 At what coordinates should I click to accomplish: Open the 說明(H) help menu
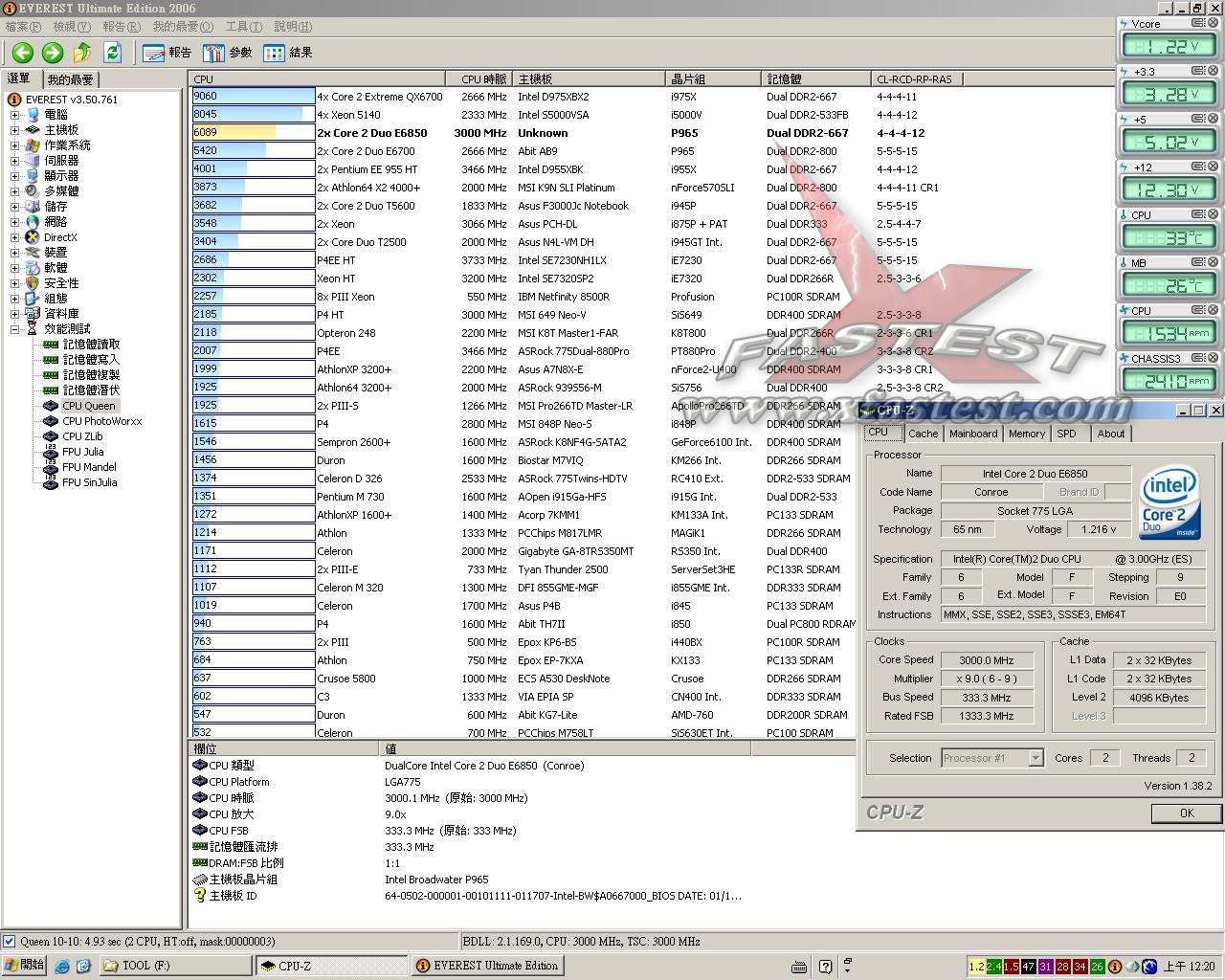point(293,27)
